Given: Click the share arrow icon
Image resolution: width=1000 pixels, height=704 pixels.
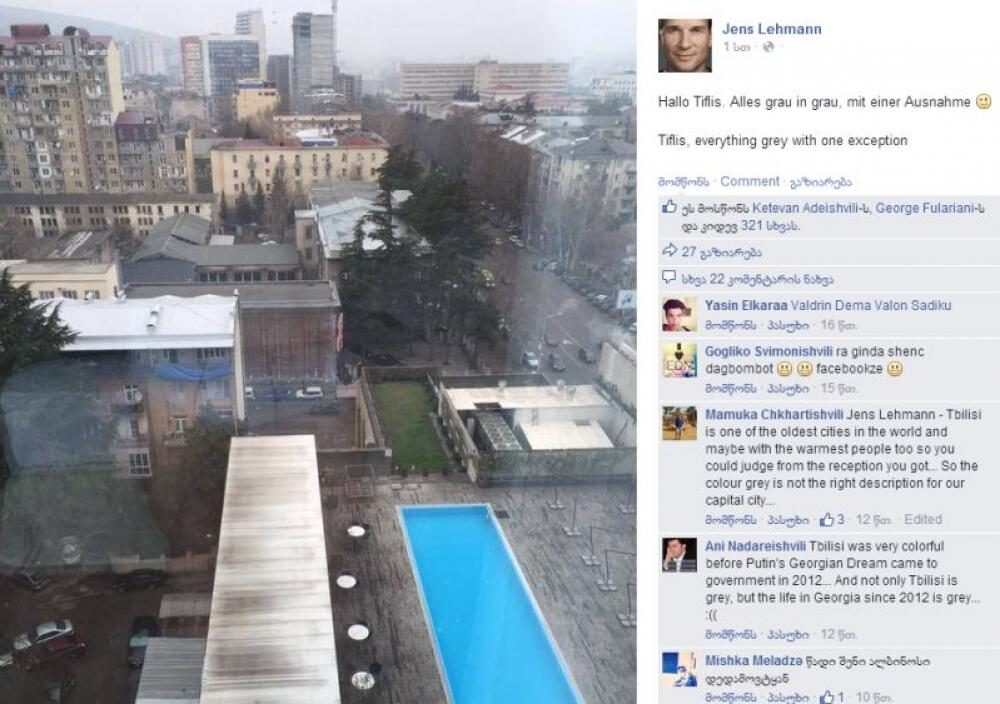Looking at the screenshot, I should [669, 251].
